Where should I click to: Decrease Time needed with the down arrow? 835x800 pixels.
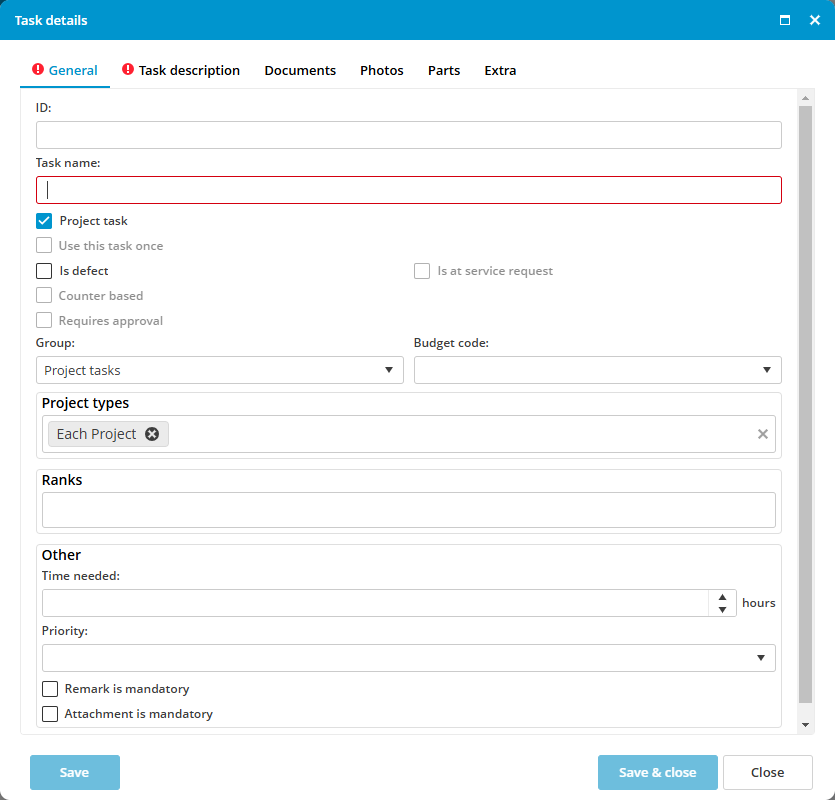coord(722,610)
